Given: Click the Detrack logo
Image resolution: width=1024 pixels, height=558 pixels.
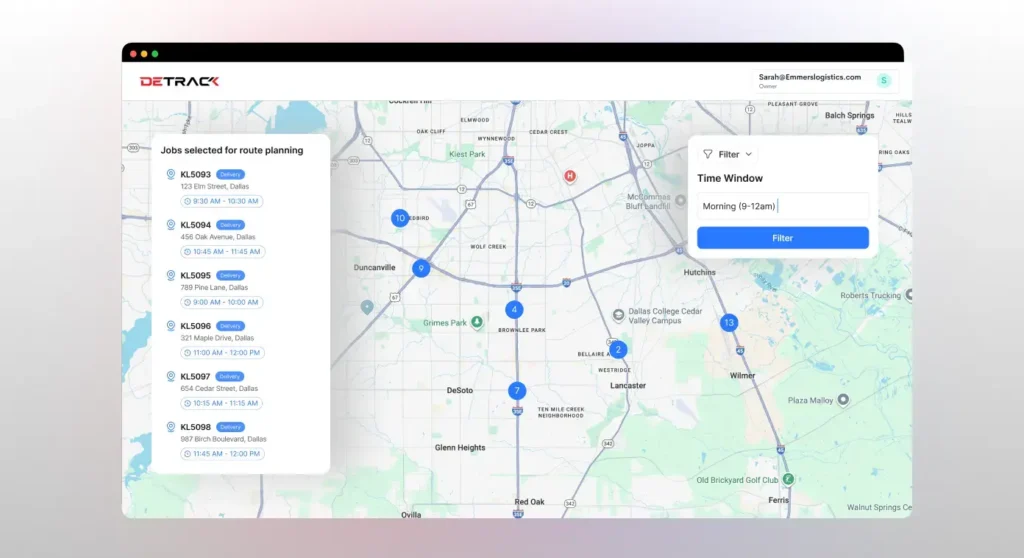Looking at the screenshot, I should 179,81.
